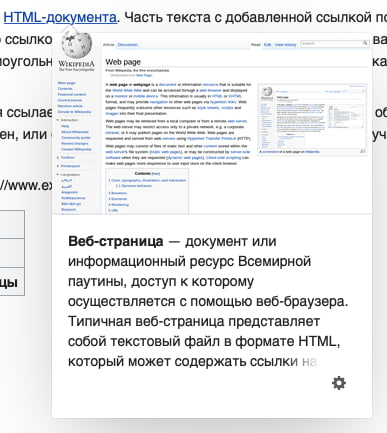387x433 pixels.
Task: Open the HTML-документа link
Action: [x=60, y=17]
